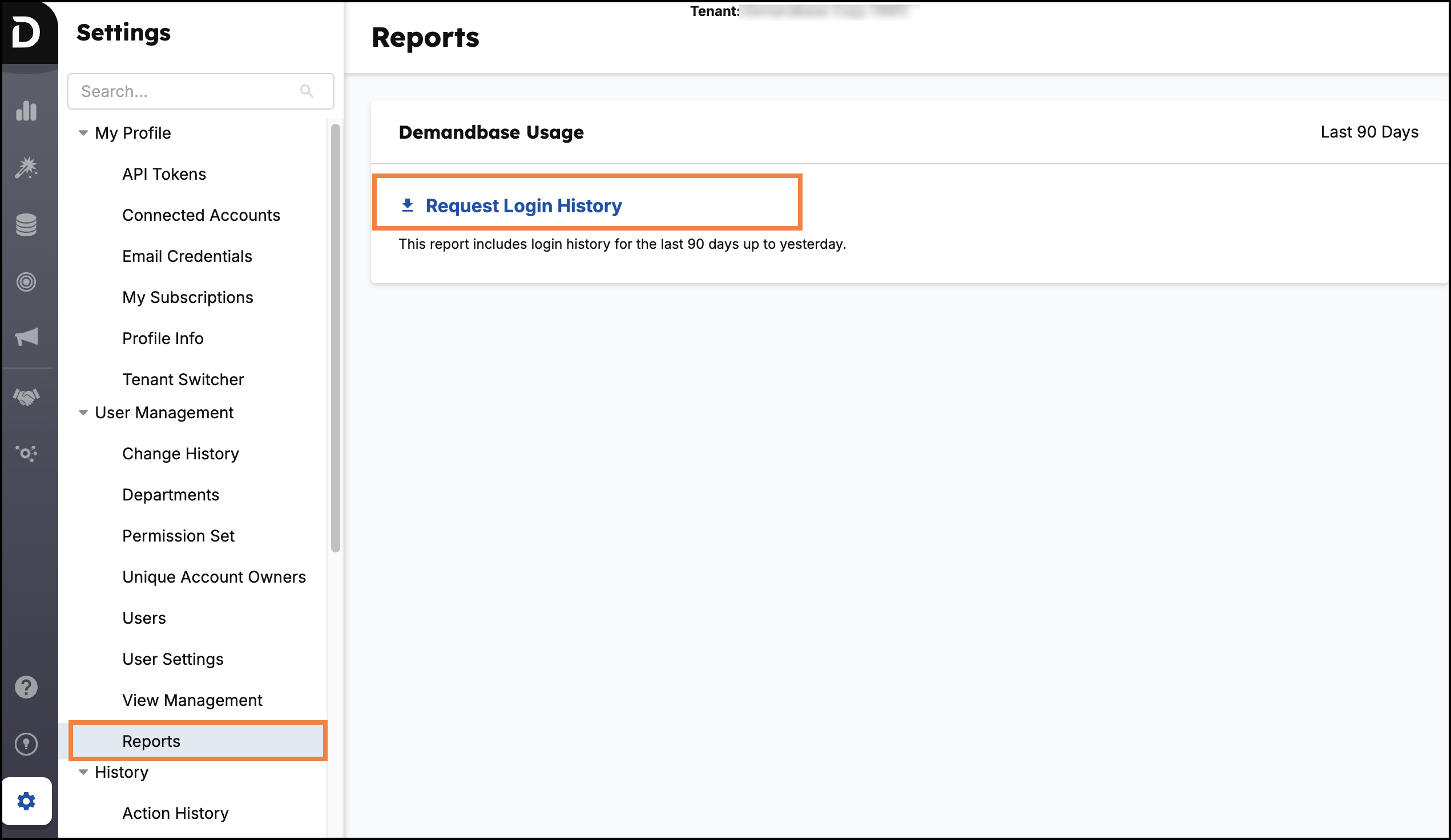The height and width of the screenshot is (840, 1451).
Task: Click the Demandbase D logo
Action: 26,32
